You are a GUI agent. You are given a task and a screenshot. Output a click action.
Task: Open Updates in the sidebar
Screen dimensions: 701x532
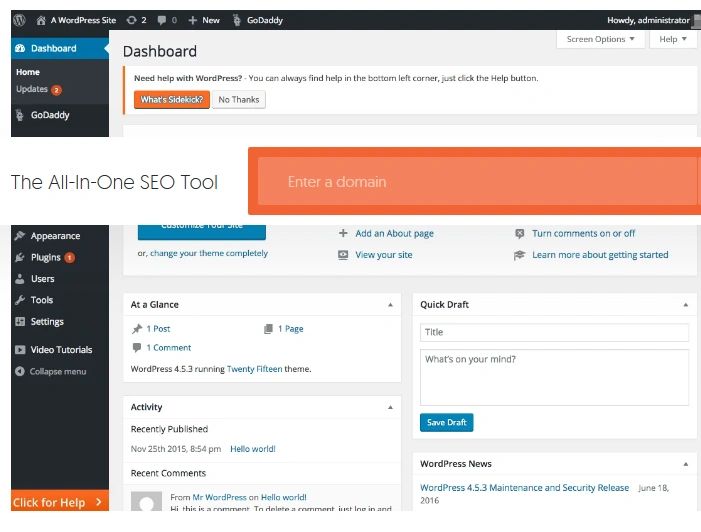38,89
